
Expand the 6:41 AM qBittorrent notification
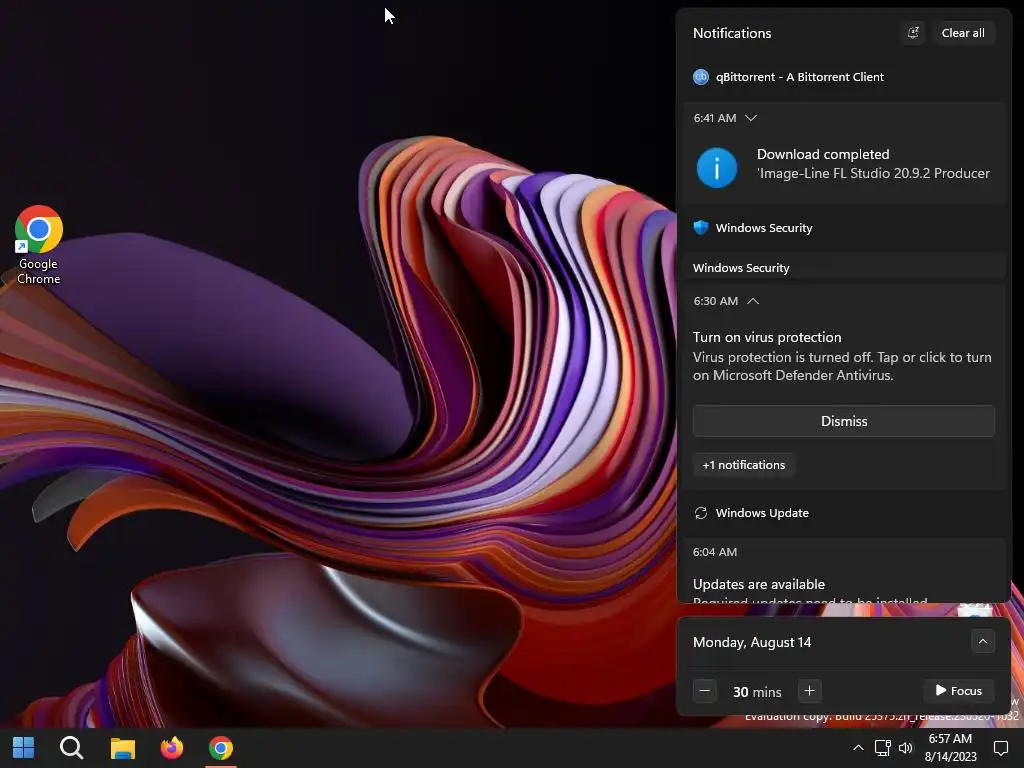pos(751,118)
